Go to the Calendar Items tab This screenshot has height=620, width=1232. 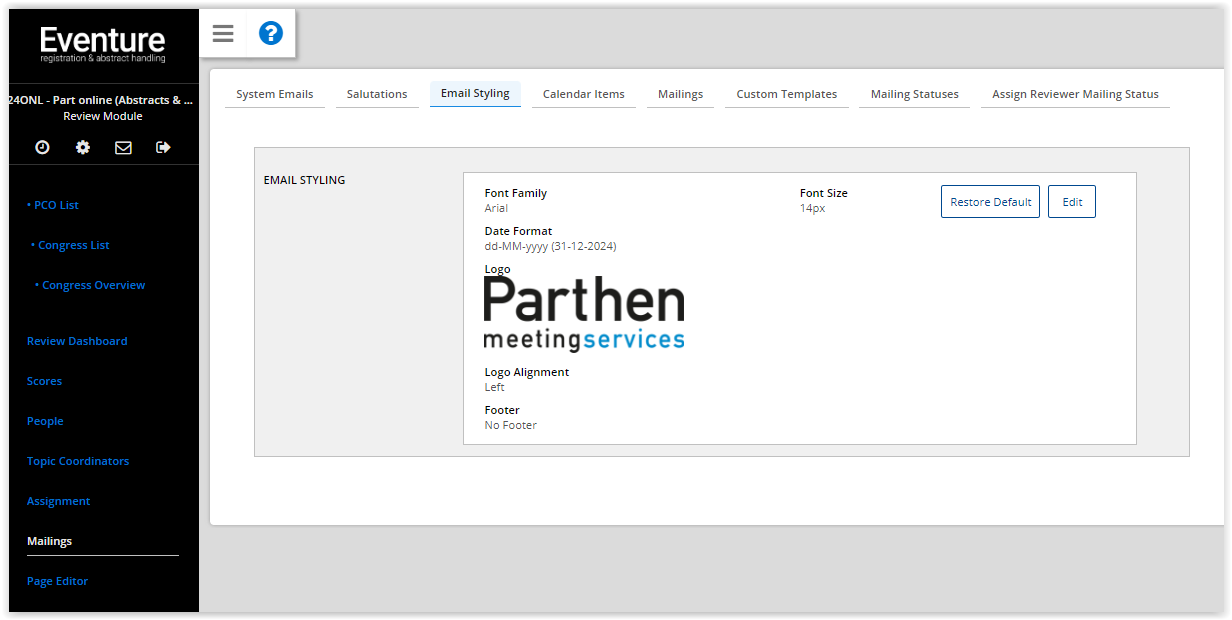click(x=584, y=94)
